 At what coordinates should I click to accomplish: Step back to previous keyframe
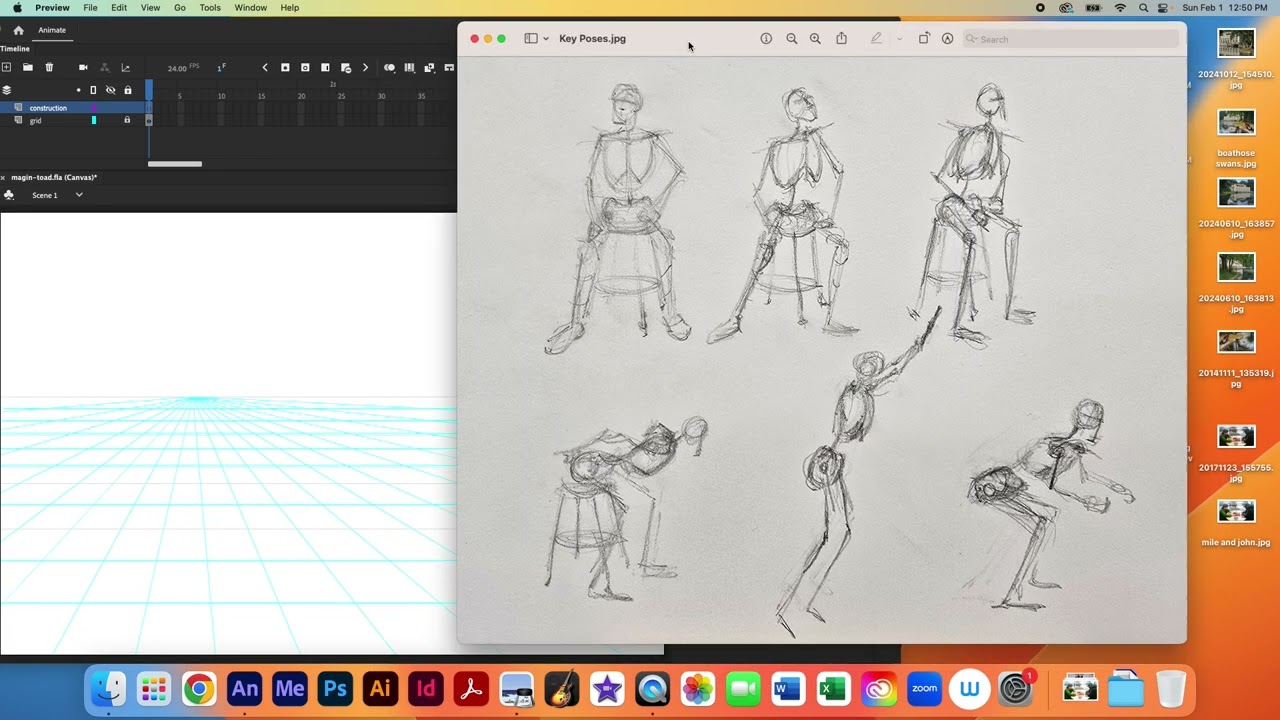tap(265, 67)
